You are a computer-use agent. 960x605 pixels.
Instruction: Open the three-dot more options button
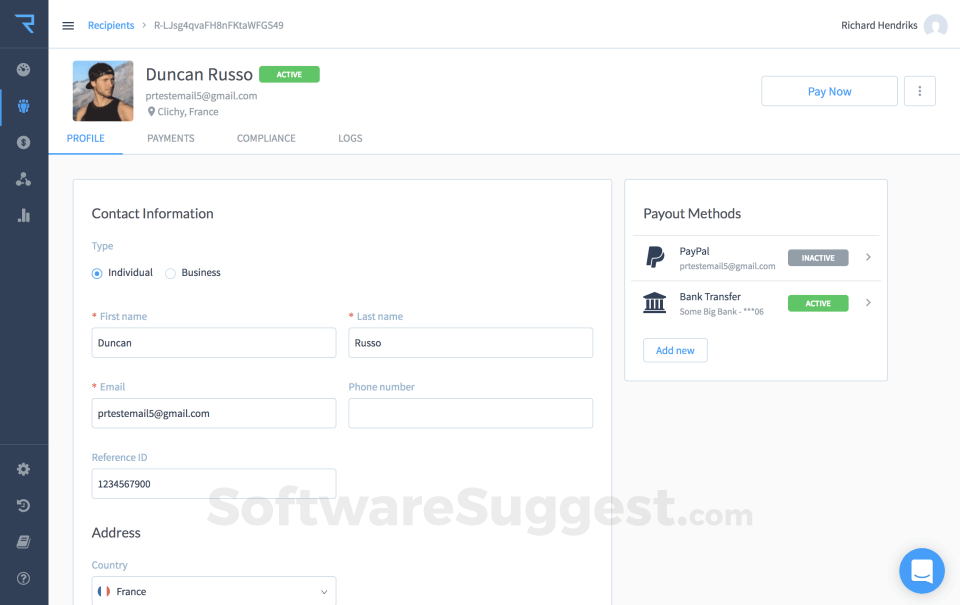(x=919, y=91)
